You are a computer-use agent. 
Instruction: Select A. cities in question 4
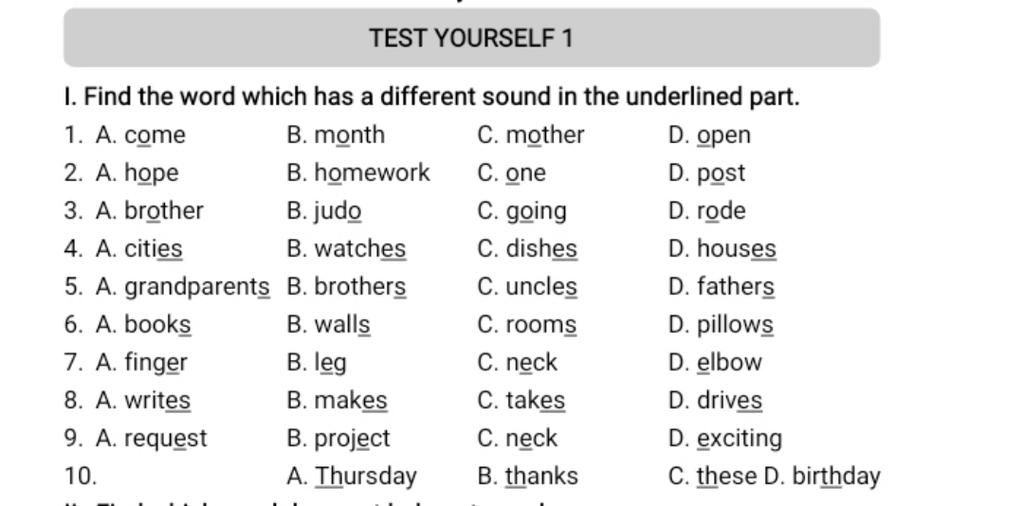(x=139, y=249)
